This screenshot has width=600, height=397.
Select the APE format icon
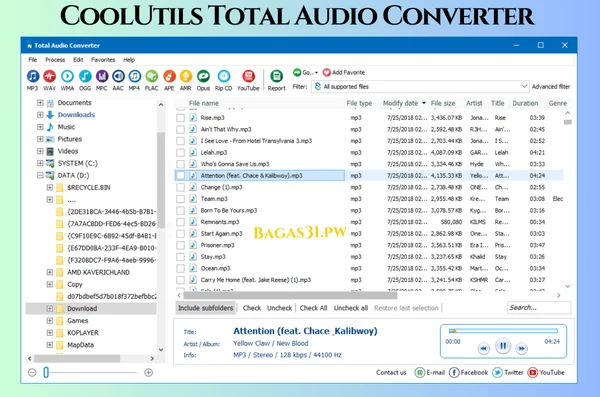click(x=169, y=76)
